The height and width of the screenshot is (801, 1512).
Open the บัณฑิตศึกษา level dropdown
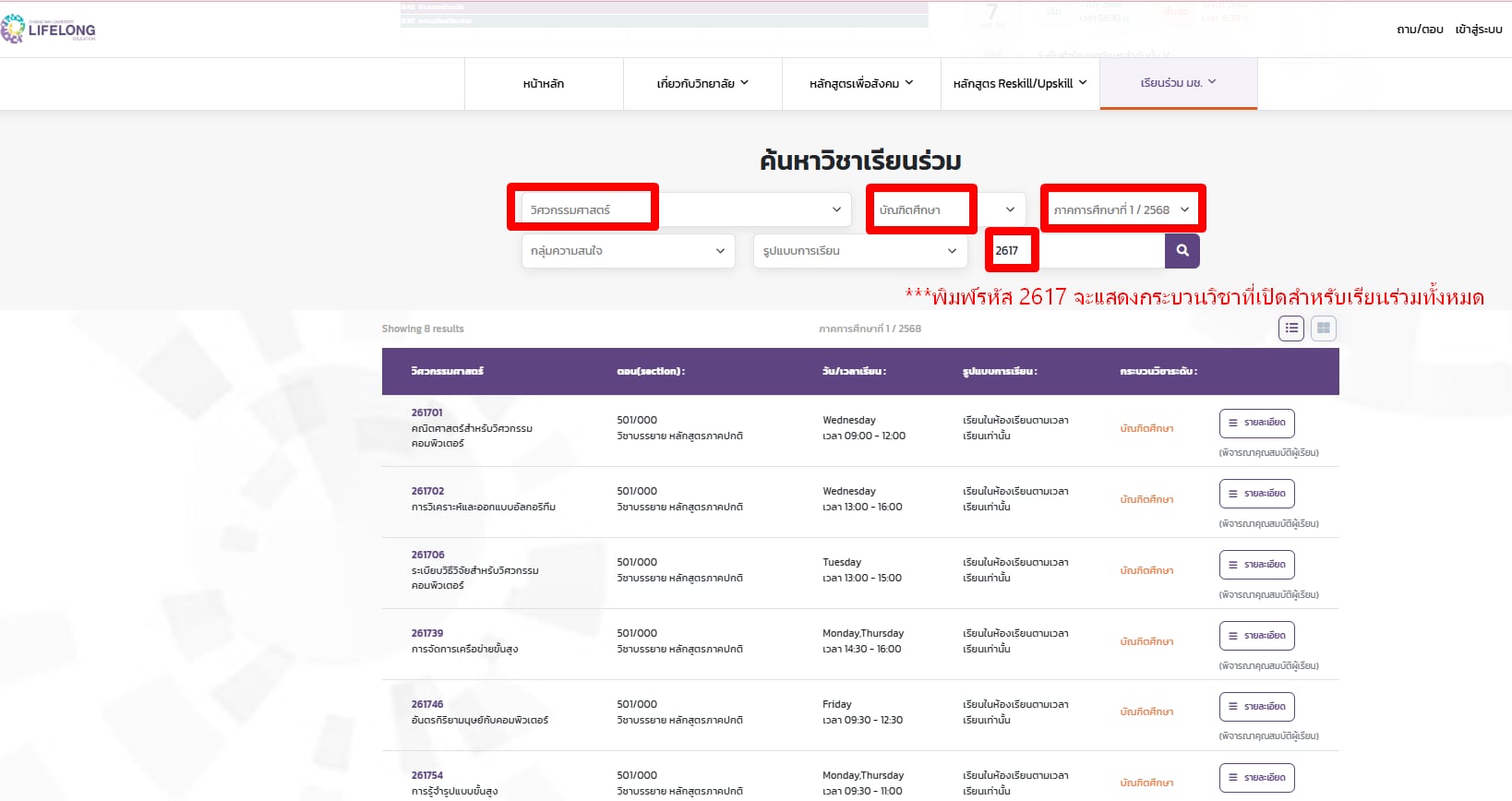tap(947, 209)
